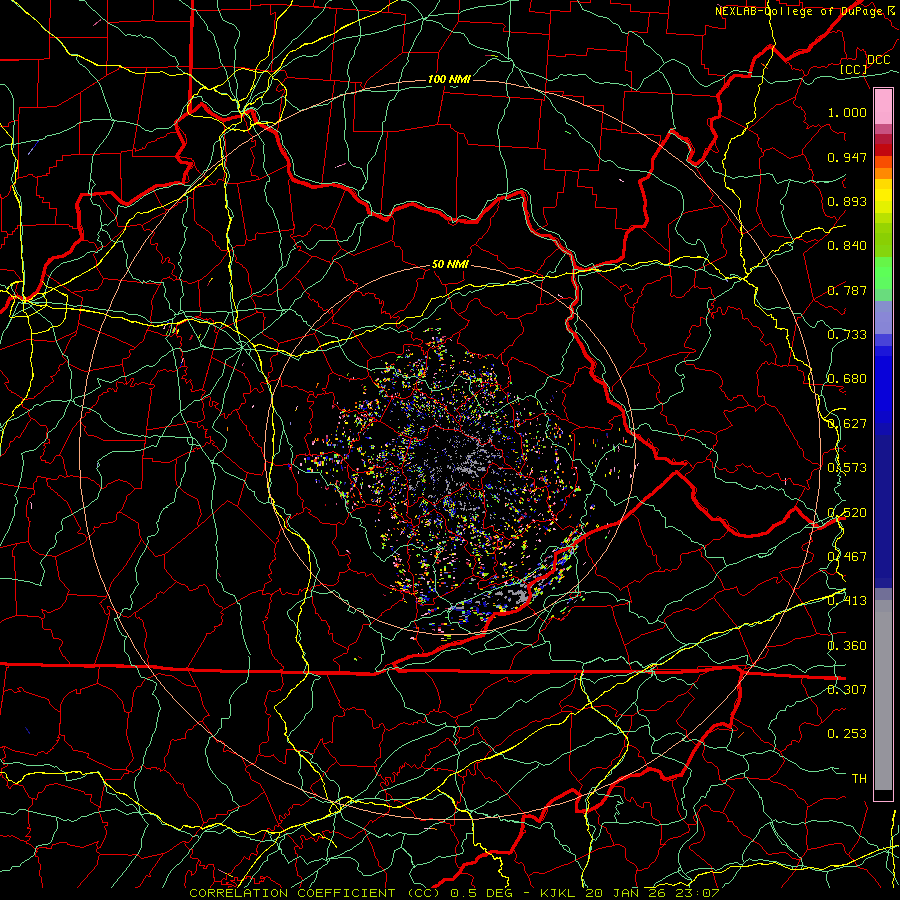The width and height of the screenshot is (900, 900).
Task: Click the 0.253 scale value
Action: (x=847, y=734)
